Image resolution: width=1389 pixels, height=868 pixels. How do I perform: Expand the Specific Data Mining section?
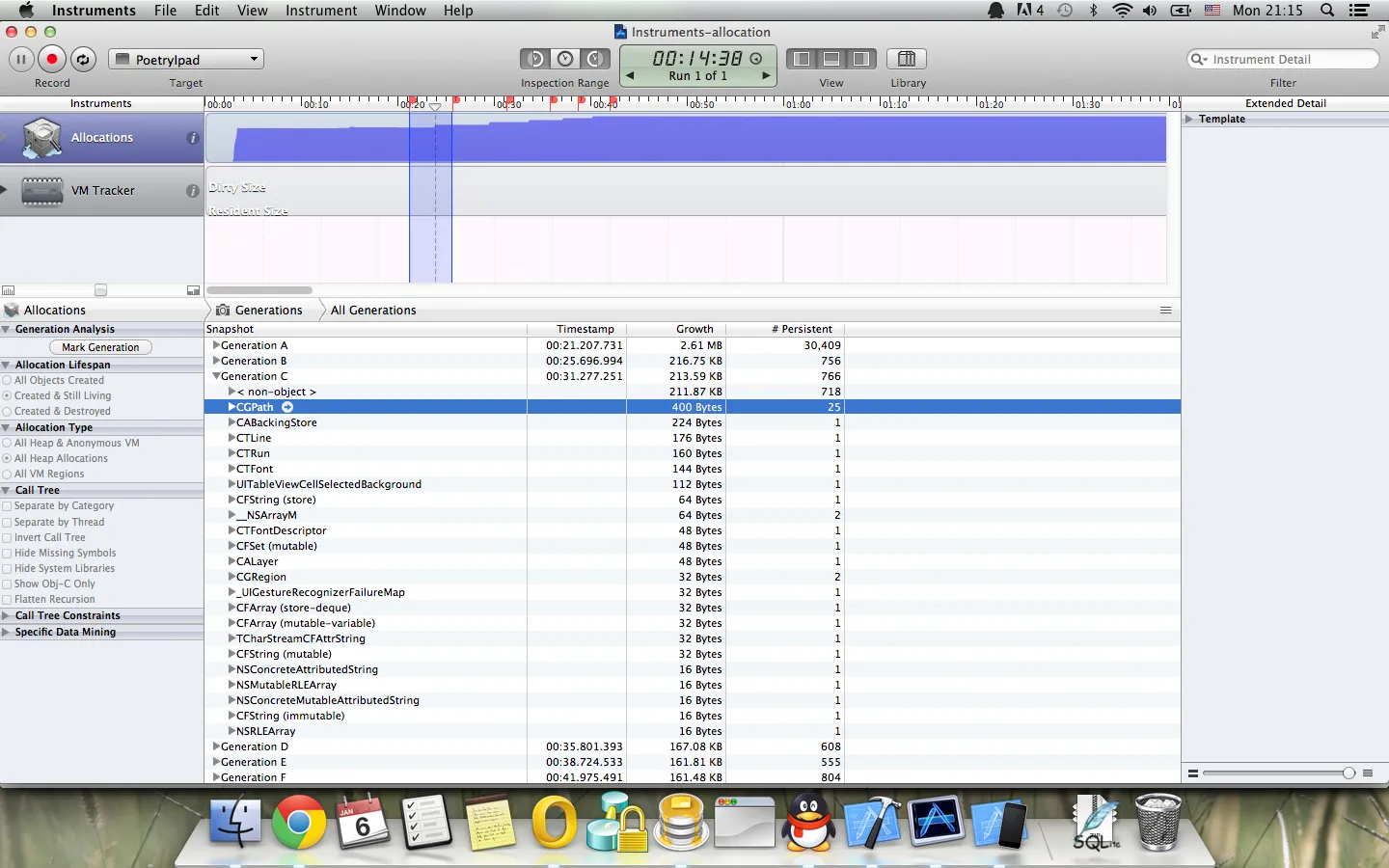[x=6, y=632]
